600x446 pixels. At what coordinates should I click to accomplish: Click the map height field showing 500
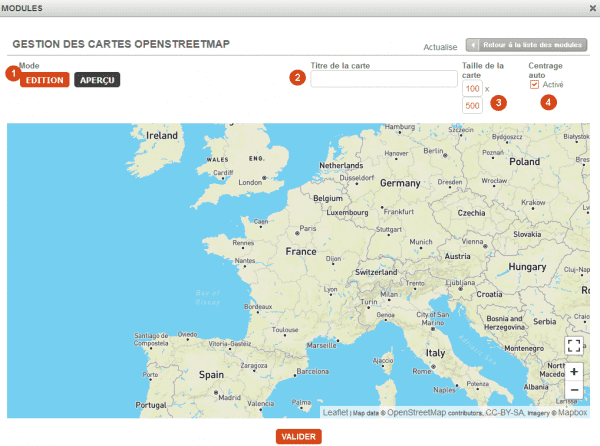point(472,106)
